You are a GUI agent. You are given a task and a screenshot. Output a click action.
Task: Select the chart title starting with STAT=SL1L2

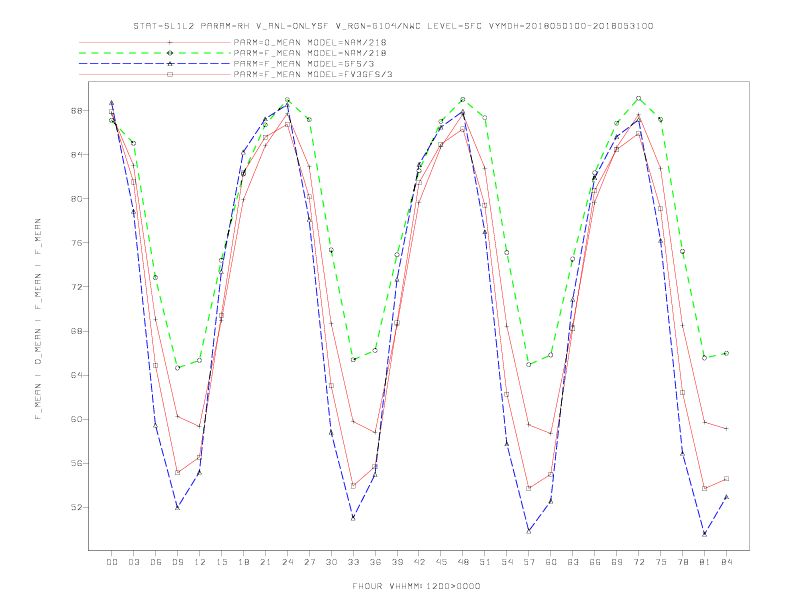(393, 26)
